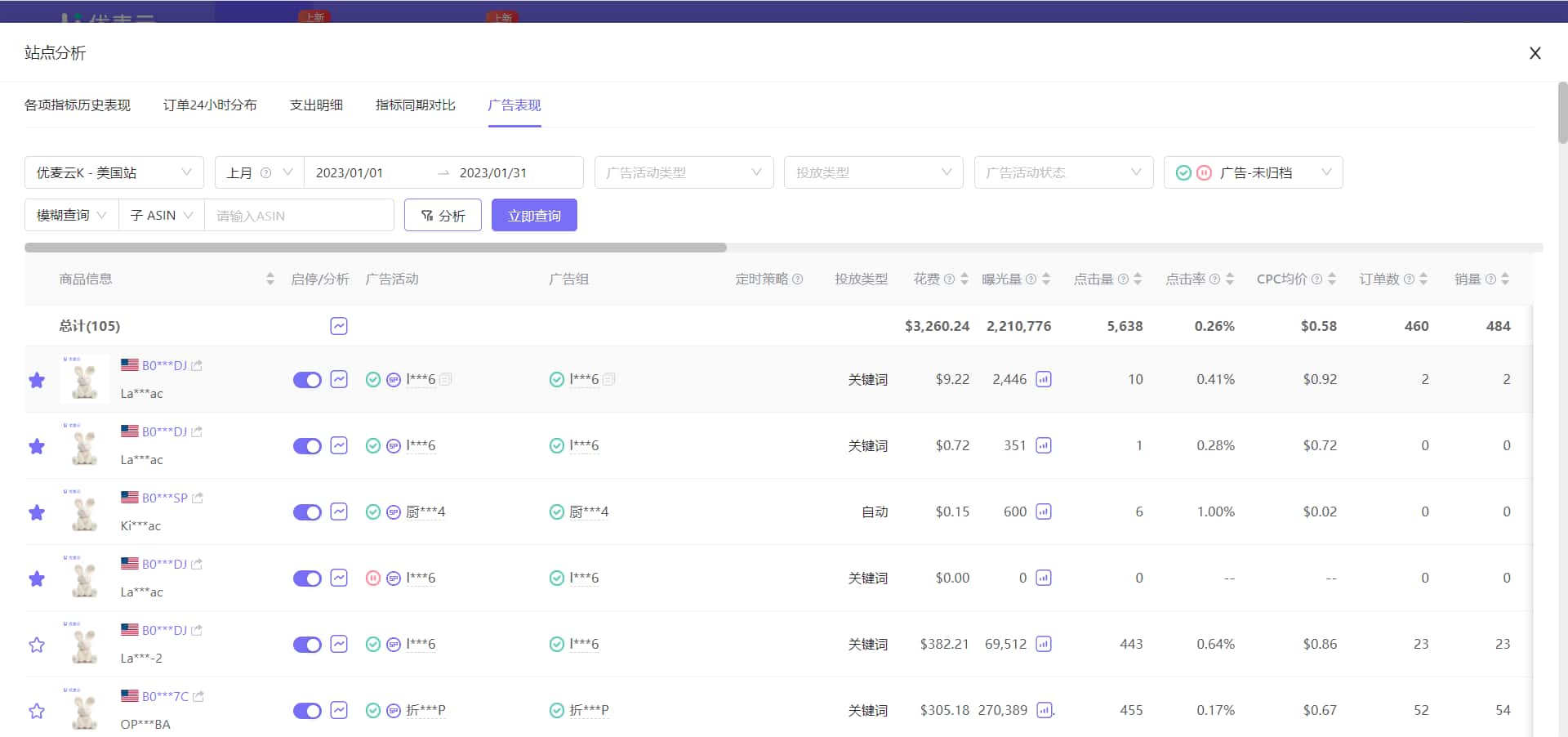Unstar the $9.22 spend row
Viewport: 1568px width, 737px height.
tap(37, 380)
